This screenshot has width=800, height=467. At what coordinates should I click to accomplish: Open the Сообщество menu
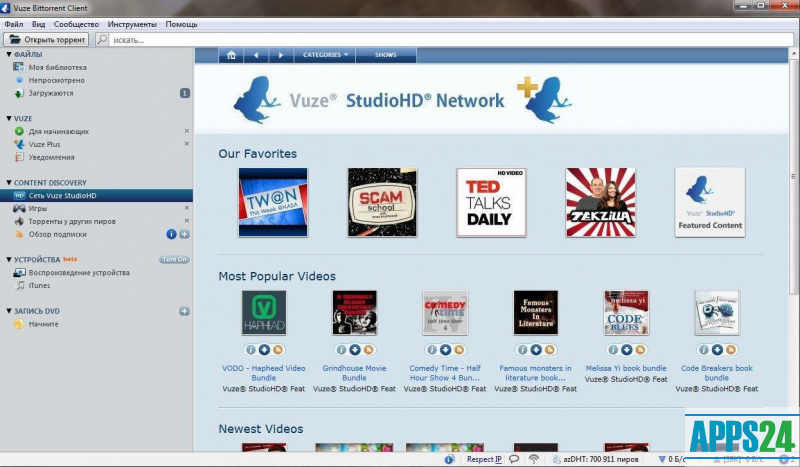point(76,24)
